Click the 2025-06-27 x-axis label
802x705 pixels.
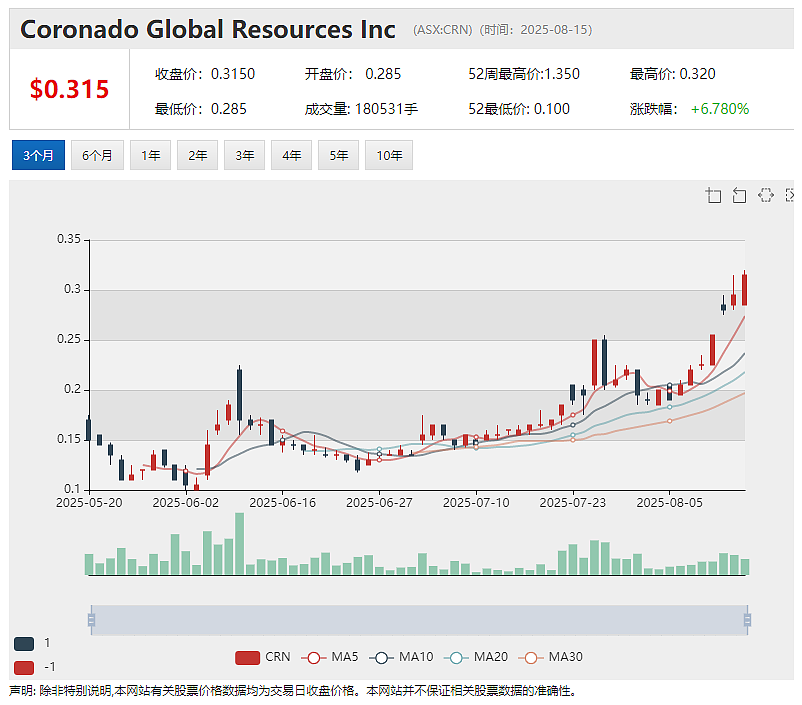click(x=379, y=503)
